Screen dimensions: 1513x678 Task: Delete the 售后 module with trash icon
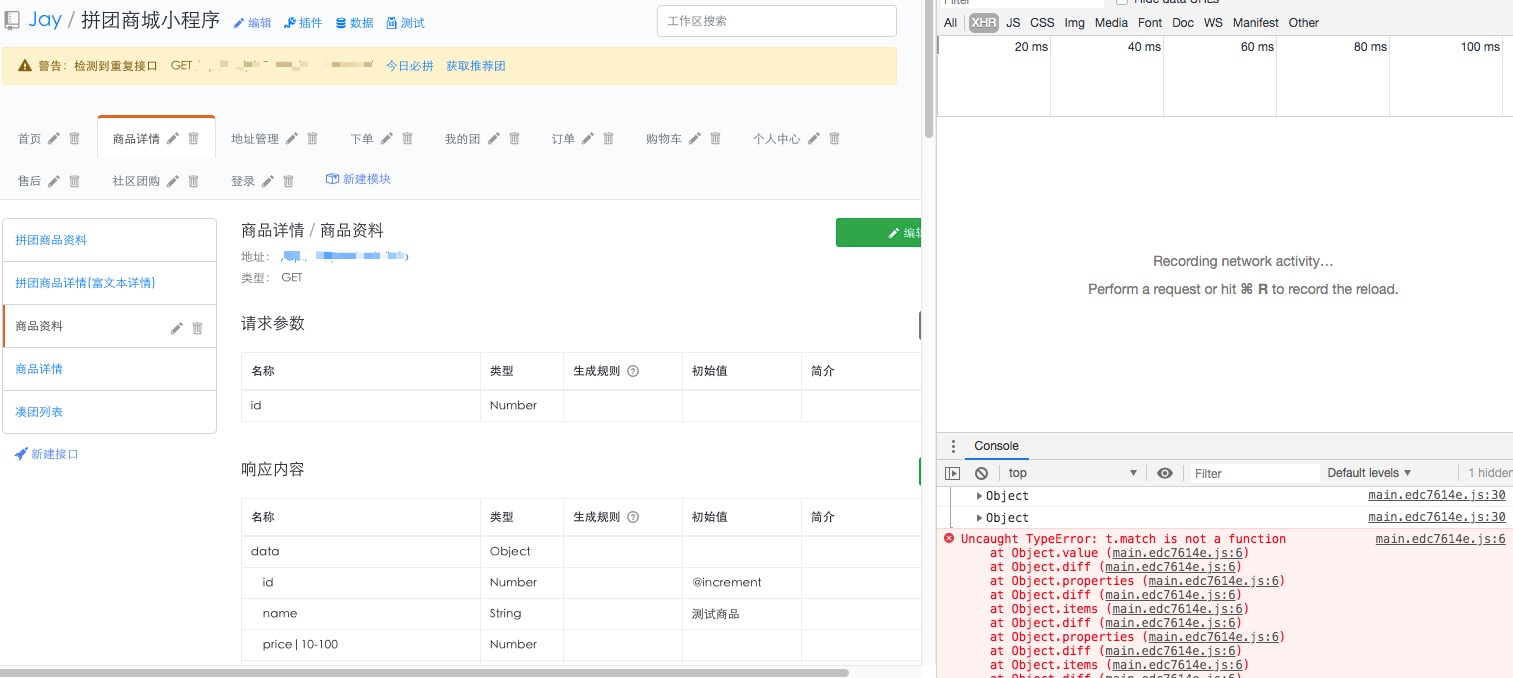(x=74, y=181)
